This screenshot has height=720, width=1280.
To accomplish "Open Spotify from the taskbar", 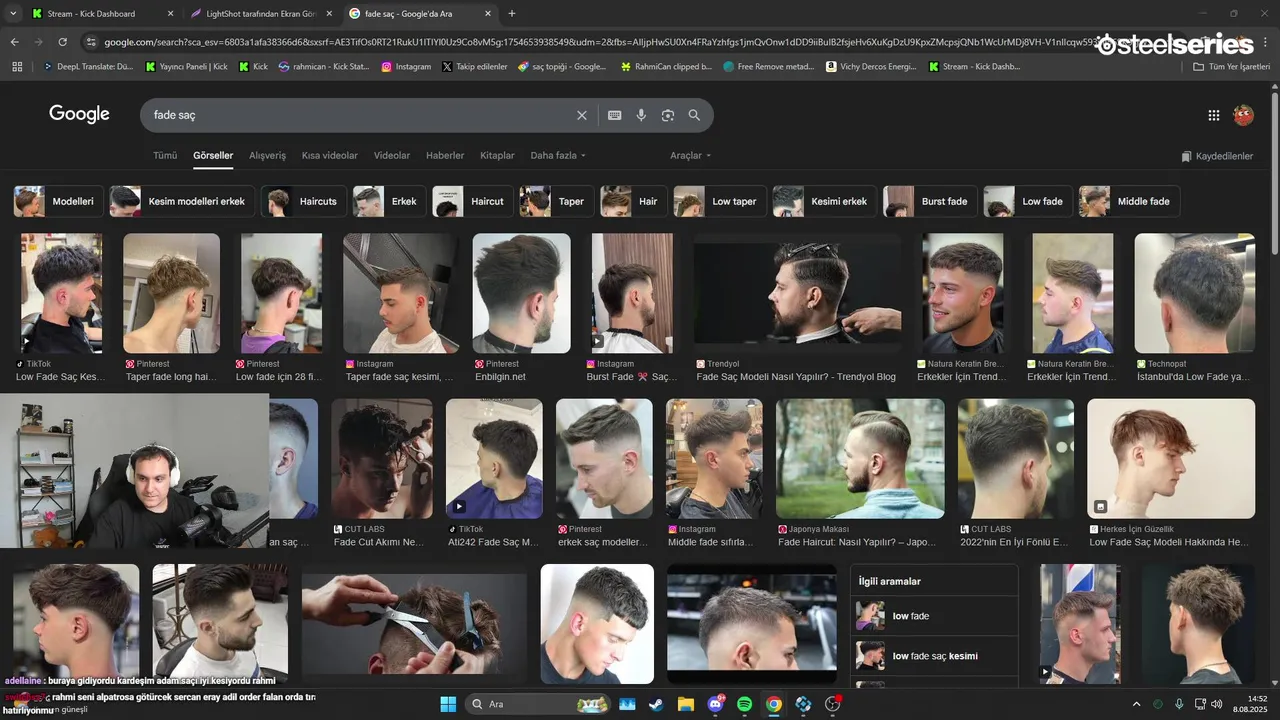I will point(745,704).
